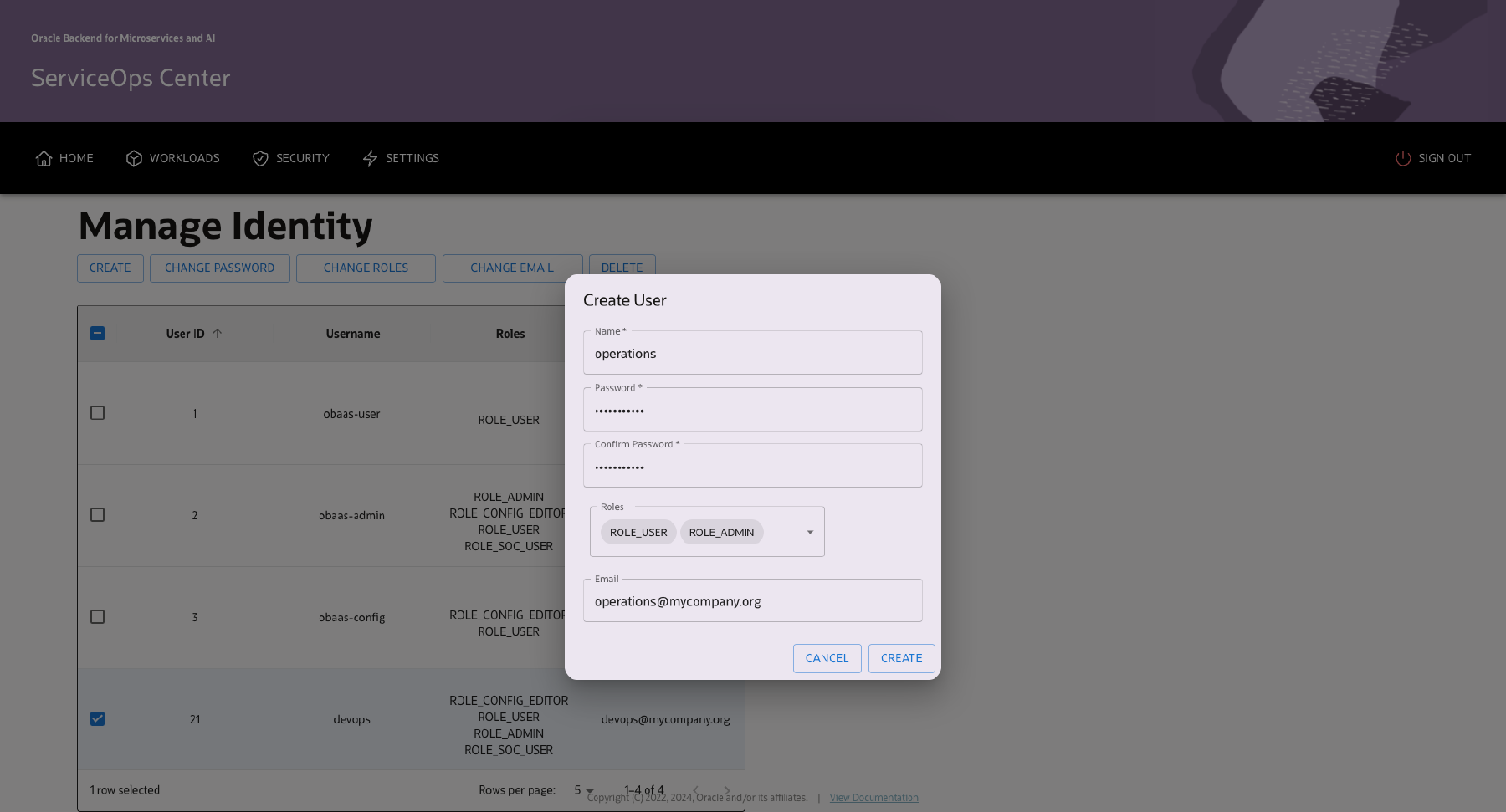Viewport: 1506px width, 812px height.
Task: Toggle the select-all checkbox in table header
Action: click(x=98, y=333)
